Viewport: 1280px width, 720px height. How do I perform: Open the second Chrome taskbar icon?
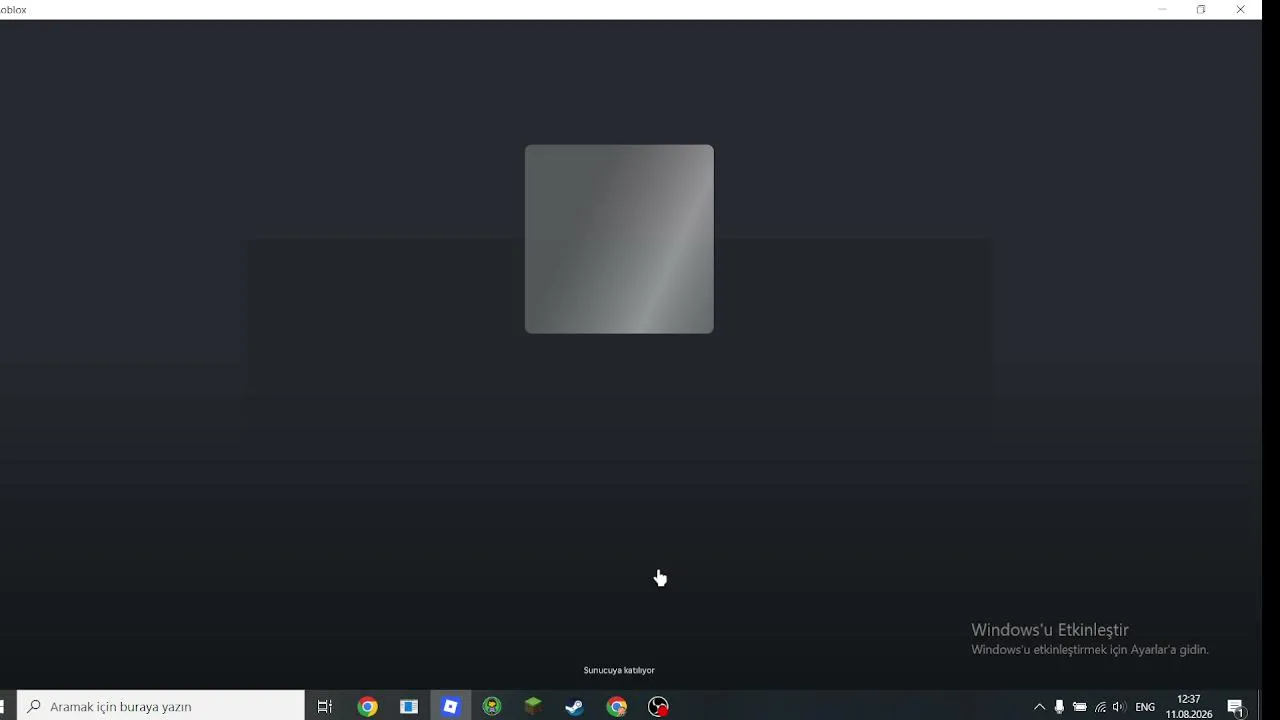(x=617, y=706)
